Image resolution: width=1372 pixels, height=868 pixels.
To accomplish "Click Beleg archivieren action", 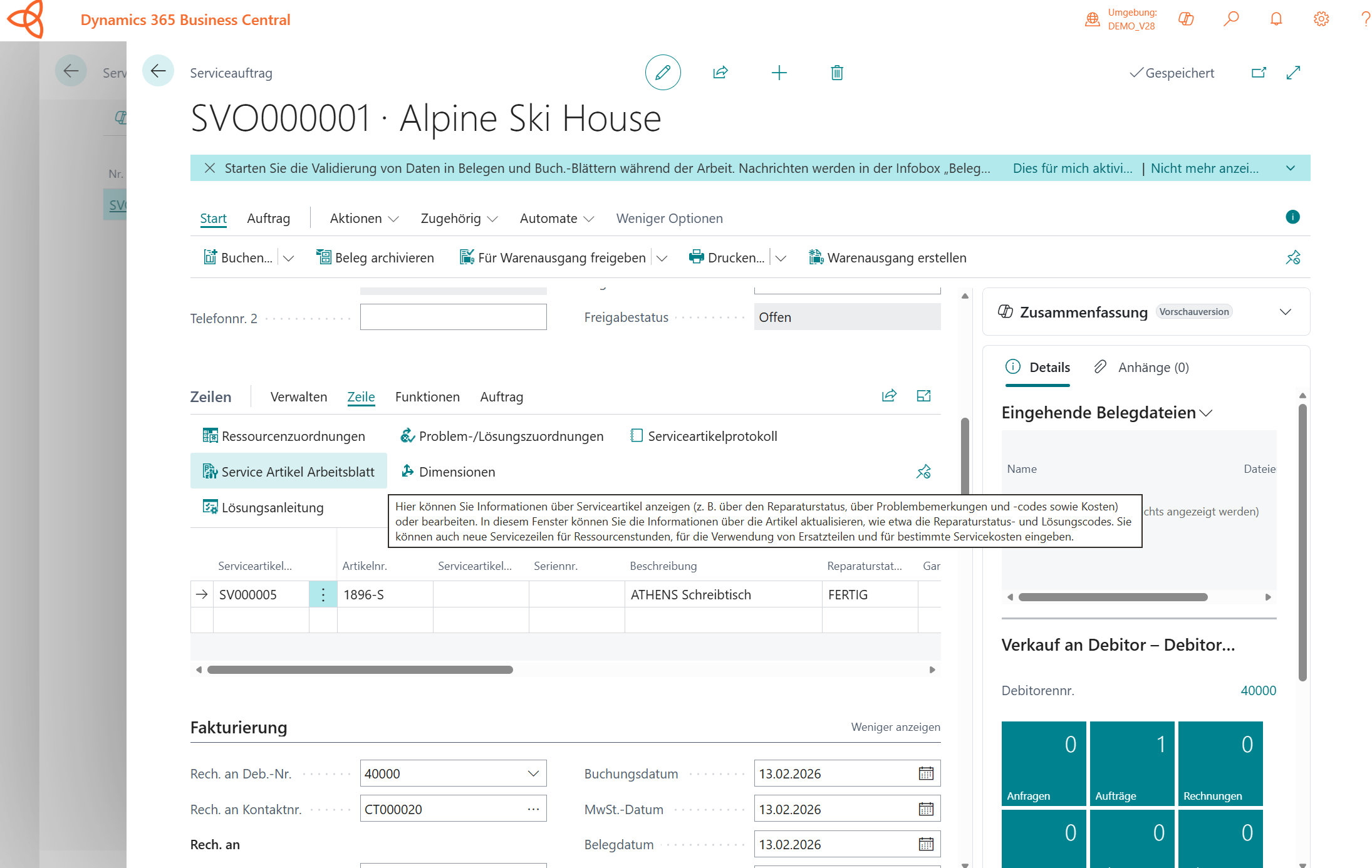I will click(x=375, y=257).
